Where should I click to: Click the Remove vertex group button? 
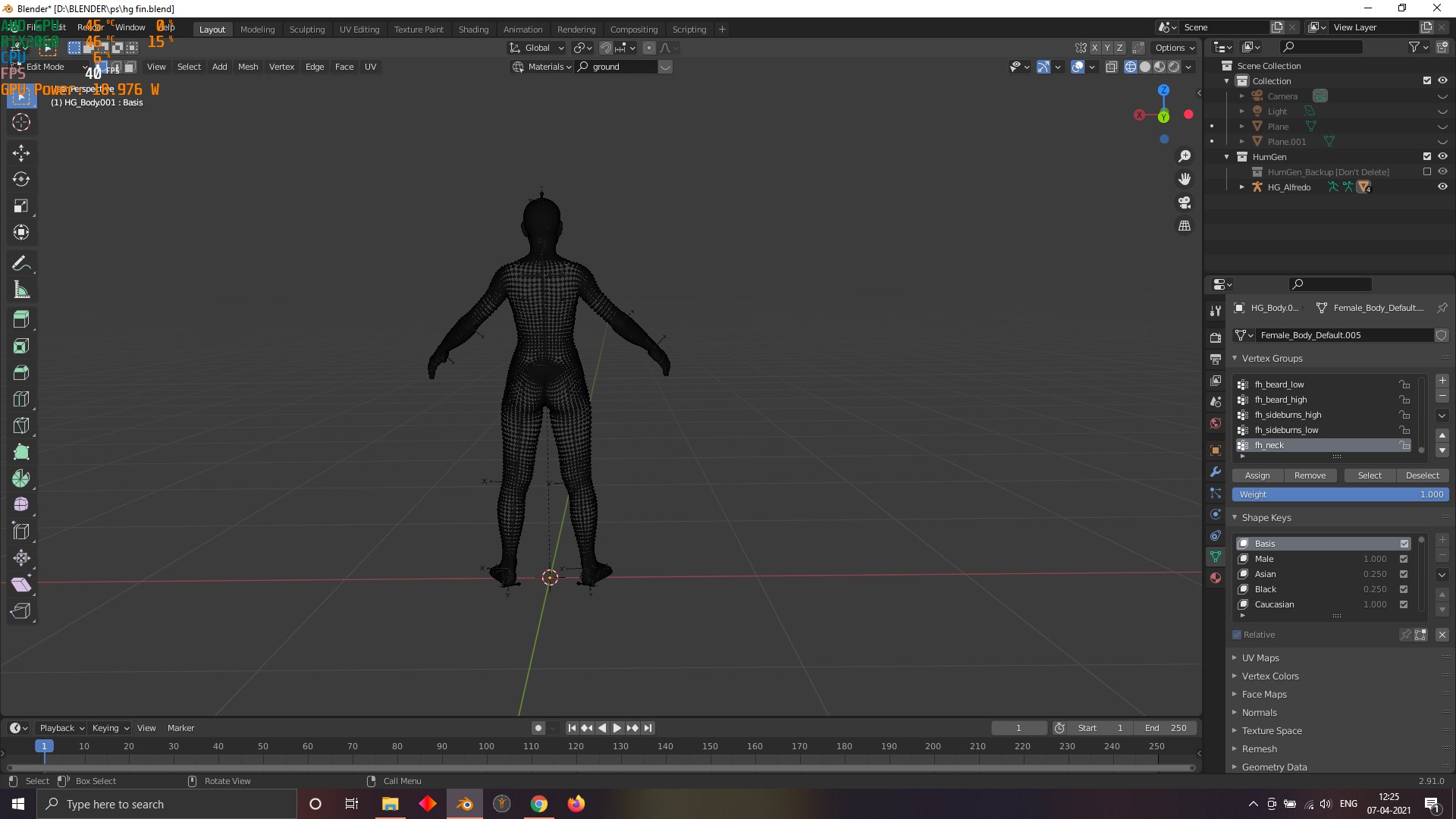pos(1310,475)
